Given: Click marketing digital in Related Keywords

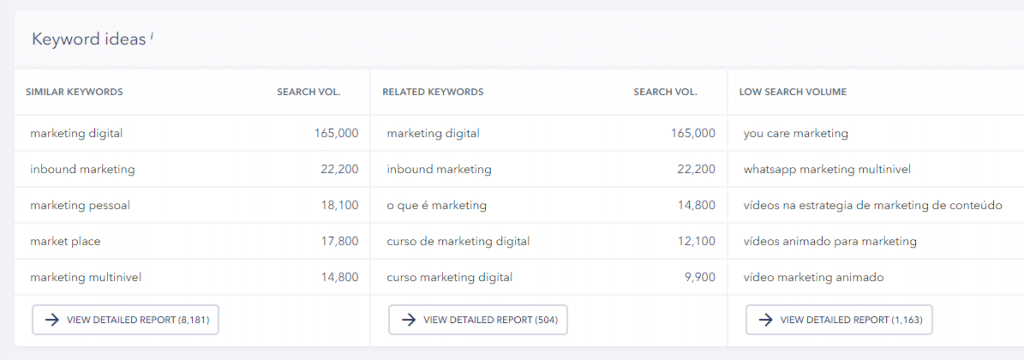Looking at the screenshot, I should coord(433,133).
